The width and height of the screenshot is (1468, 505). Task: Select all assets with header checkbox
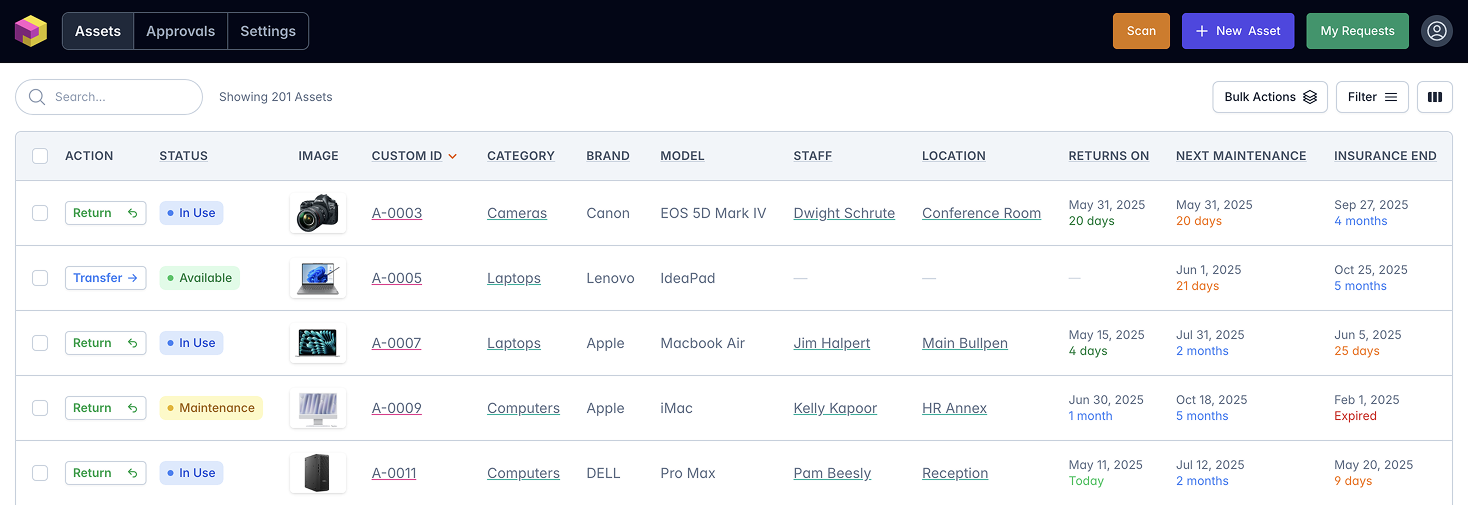click(x=40, y=156)
